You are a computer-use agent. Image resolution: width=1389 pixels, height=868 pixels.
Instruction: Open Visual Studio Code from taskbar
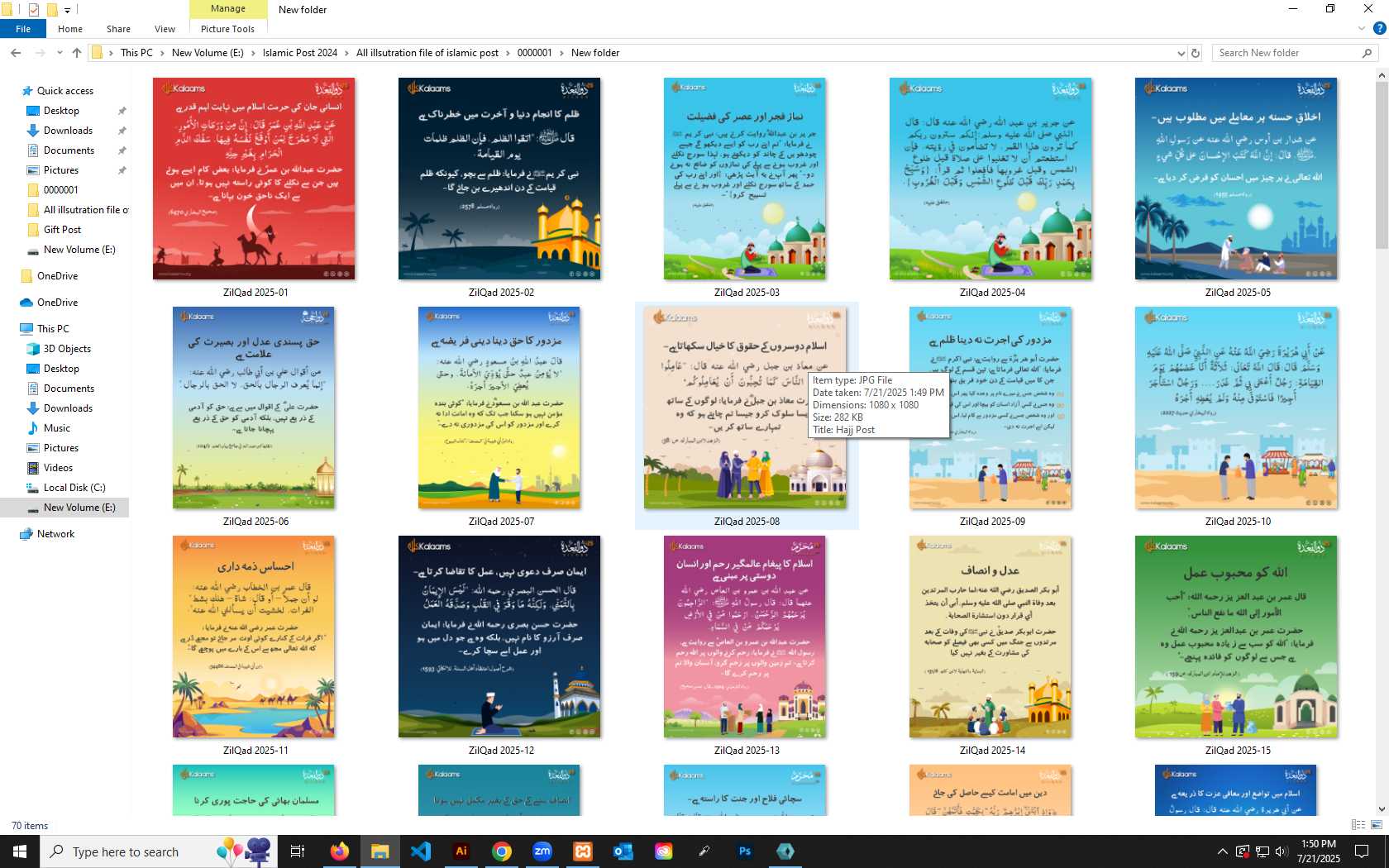(x=421, y=851)
